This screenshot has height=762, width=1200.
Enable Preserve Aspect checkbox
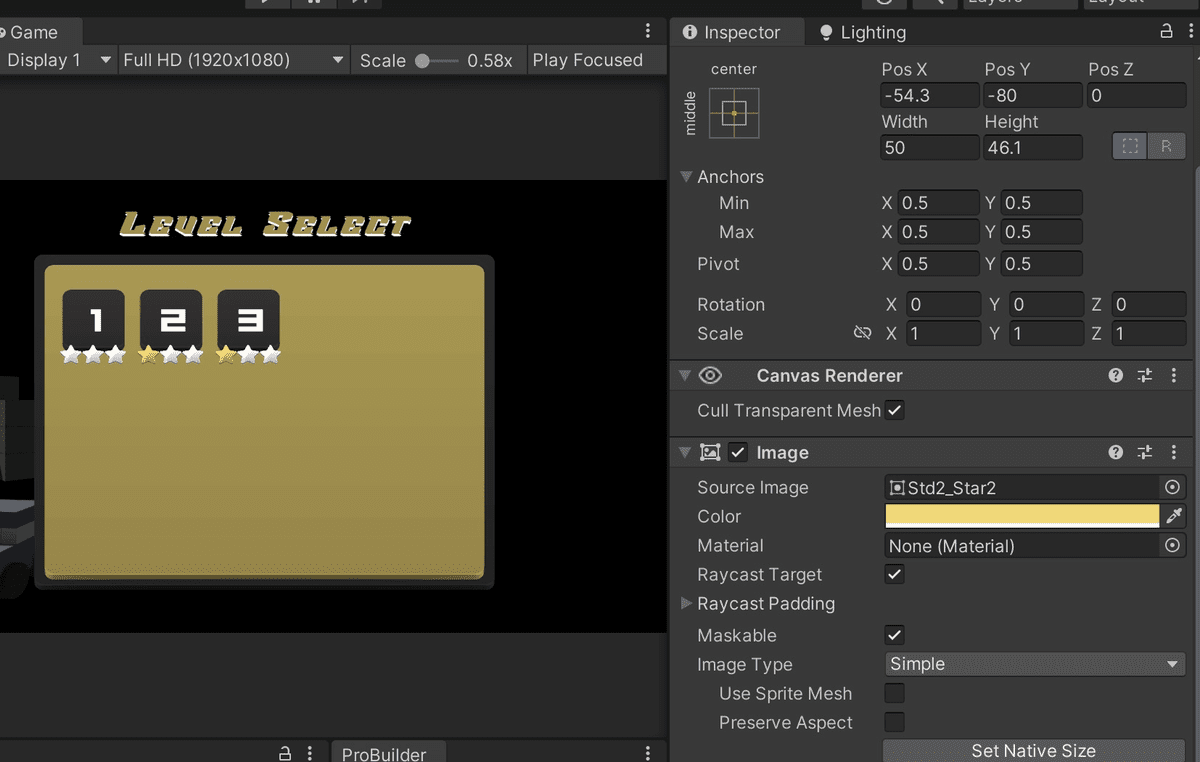(895, 722)
